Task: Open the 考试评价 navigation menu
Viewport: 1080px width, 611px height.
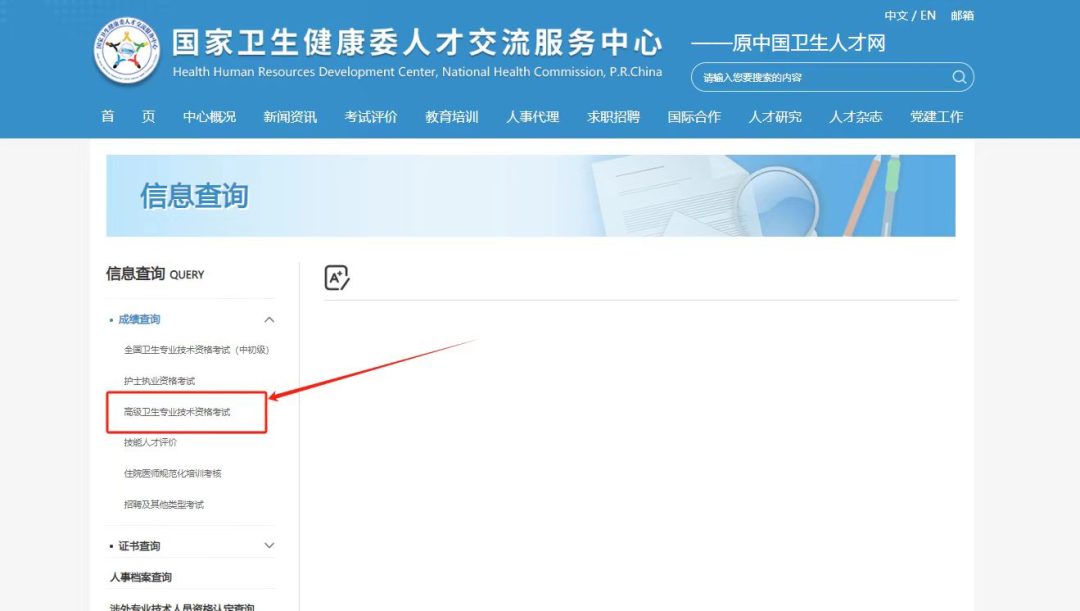Action: point(371,117)
